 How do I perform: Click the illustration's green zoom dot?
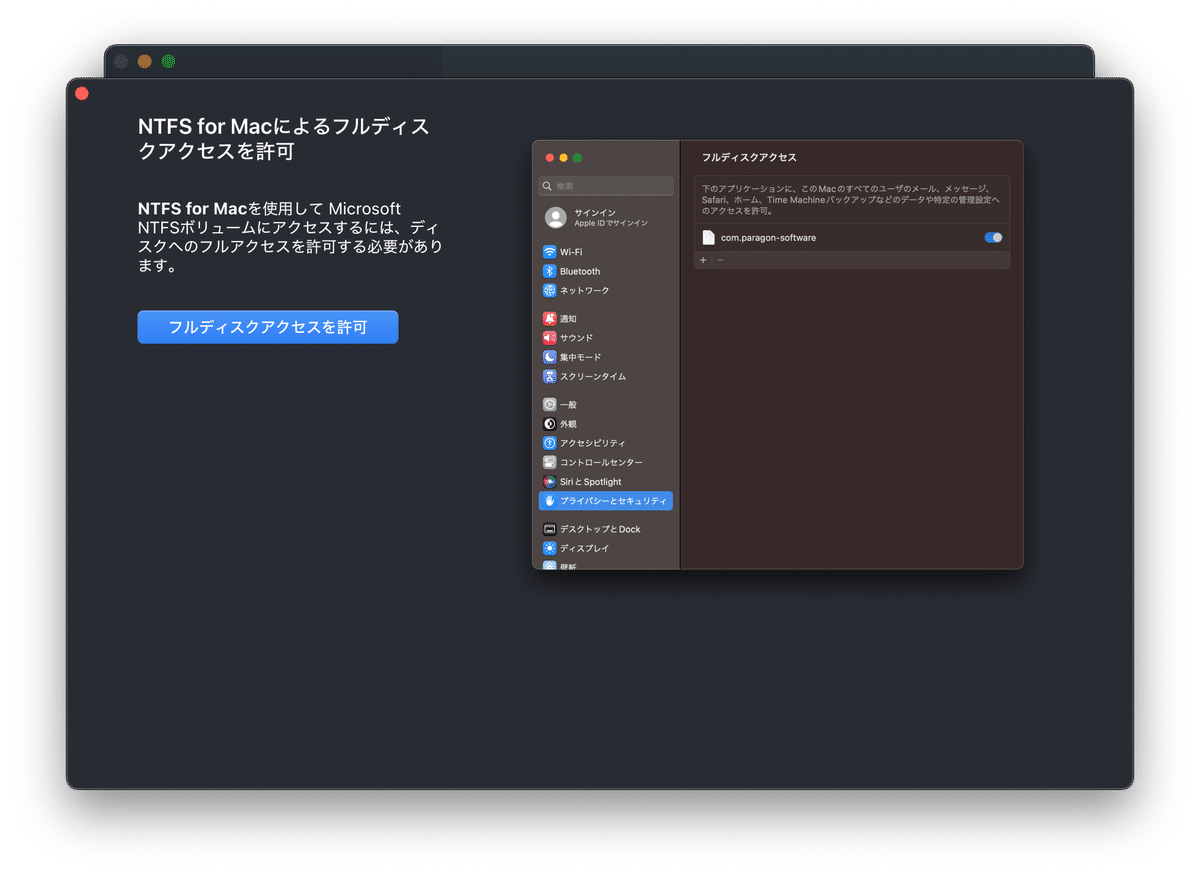577,158
